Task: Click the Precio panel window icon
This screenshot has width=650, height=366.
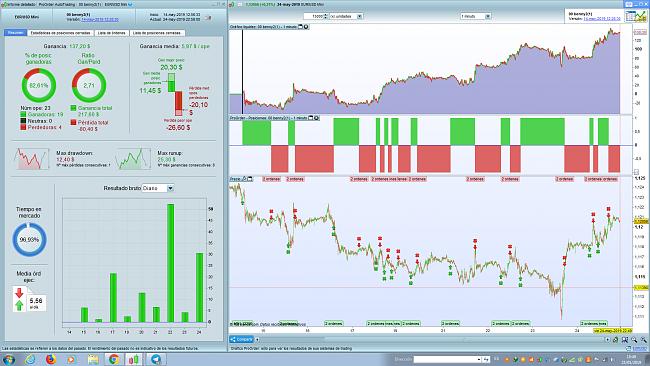Action: [x=250, y=179]
